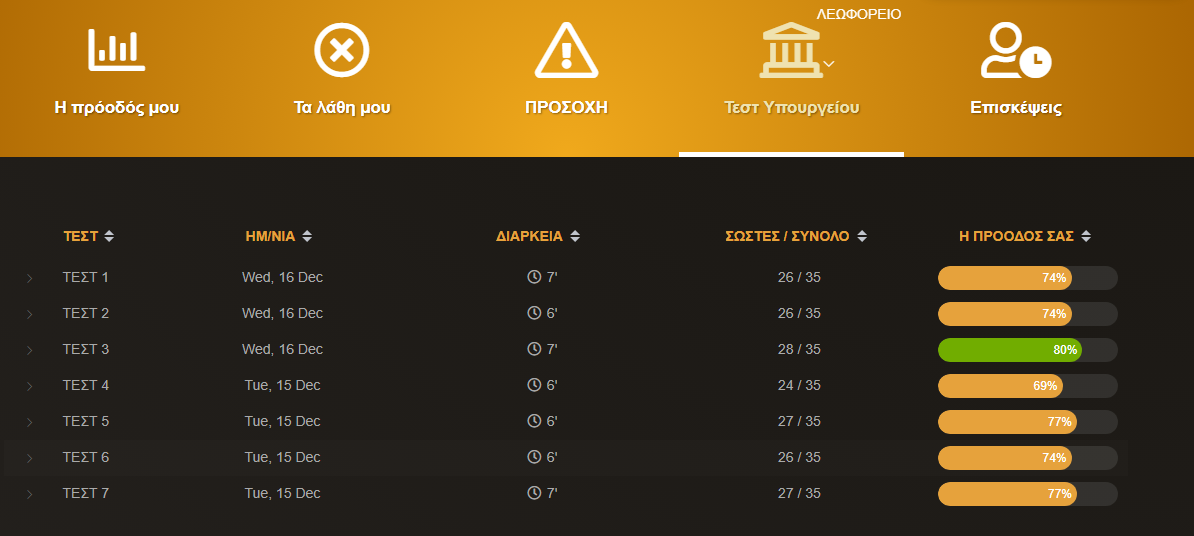
Task: Open the Επισκέψεις tab
Action: (x=1015, y=108)
